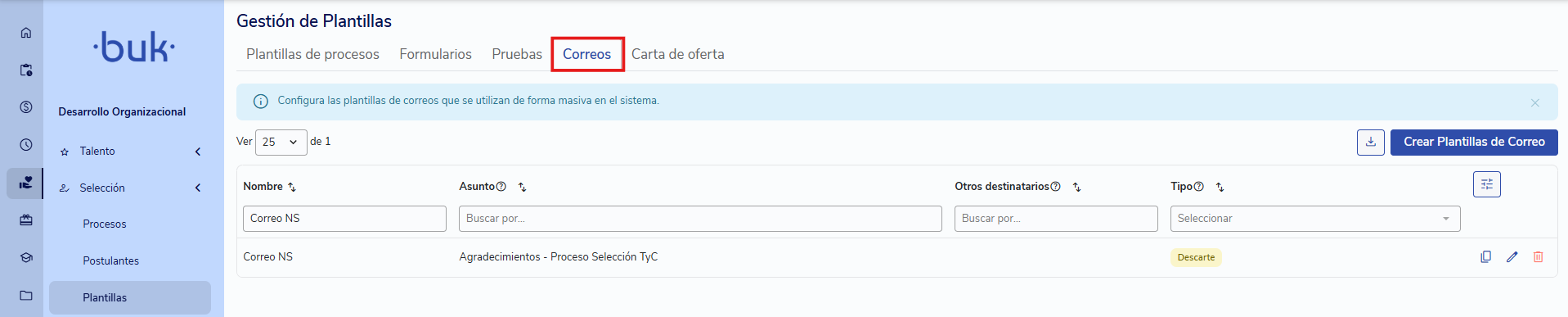The height and width of the screenshot is (317, 1568).
Task: Open the home icon in sidebar
Action: pyautogui.click(x=26, y=33)
